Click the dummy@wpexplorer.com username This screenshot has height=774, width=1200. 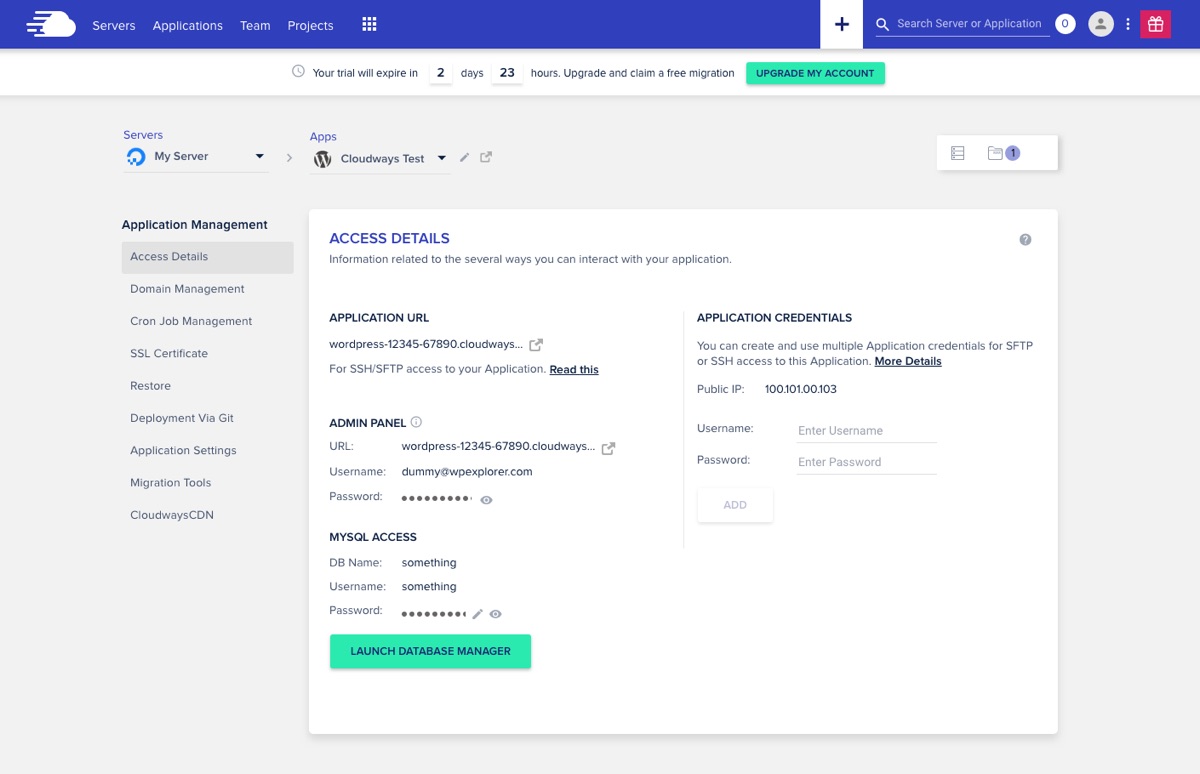pos(467,472)
